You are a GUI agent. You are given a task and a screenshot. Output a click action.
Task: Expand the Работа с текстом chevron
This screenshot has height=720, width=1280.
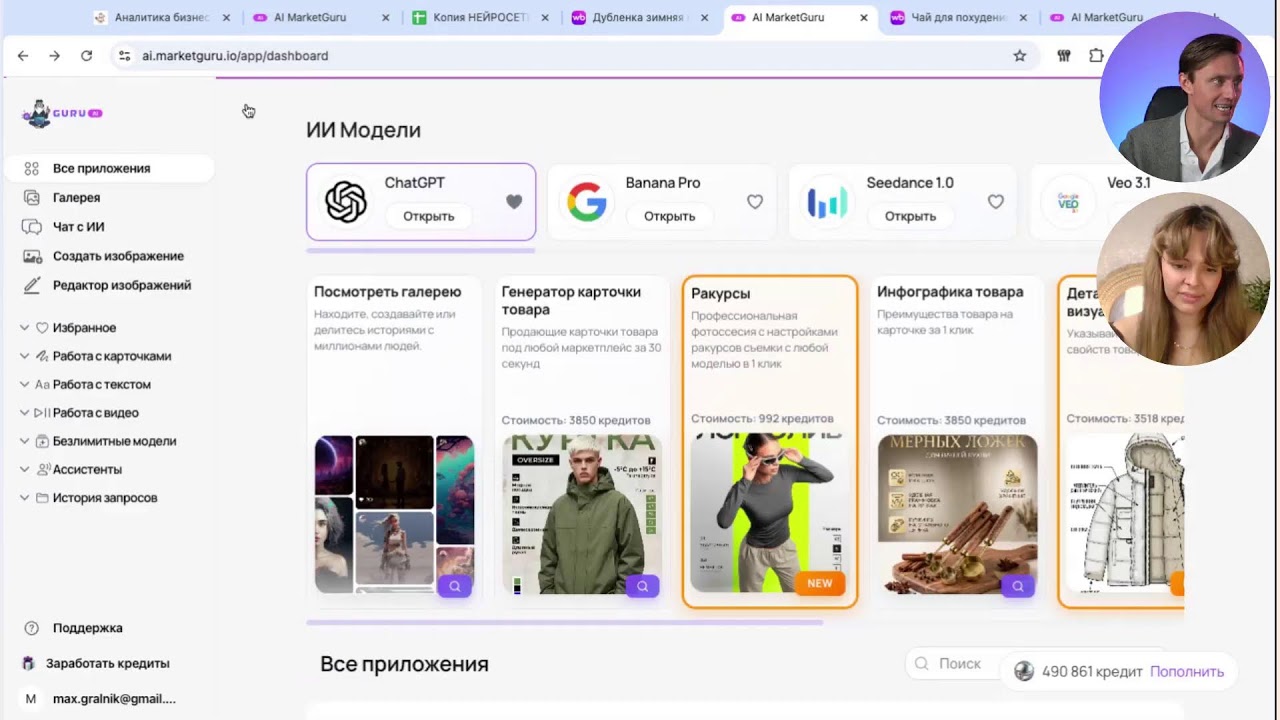(x=25, y=384)
